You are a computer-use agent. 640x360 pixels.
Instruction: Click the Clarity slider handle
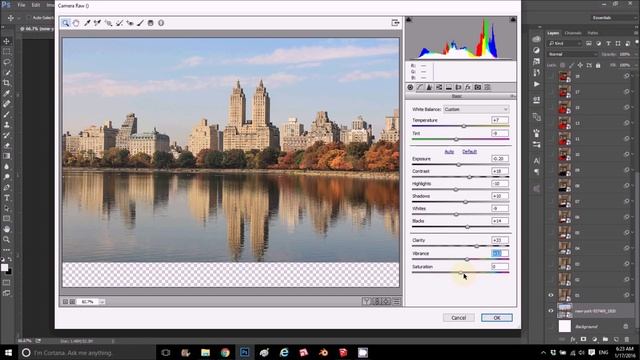[476, 246]
